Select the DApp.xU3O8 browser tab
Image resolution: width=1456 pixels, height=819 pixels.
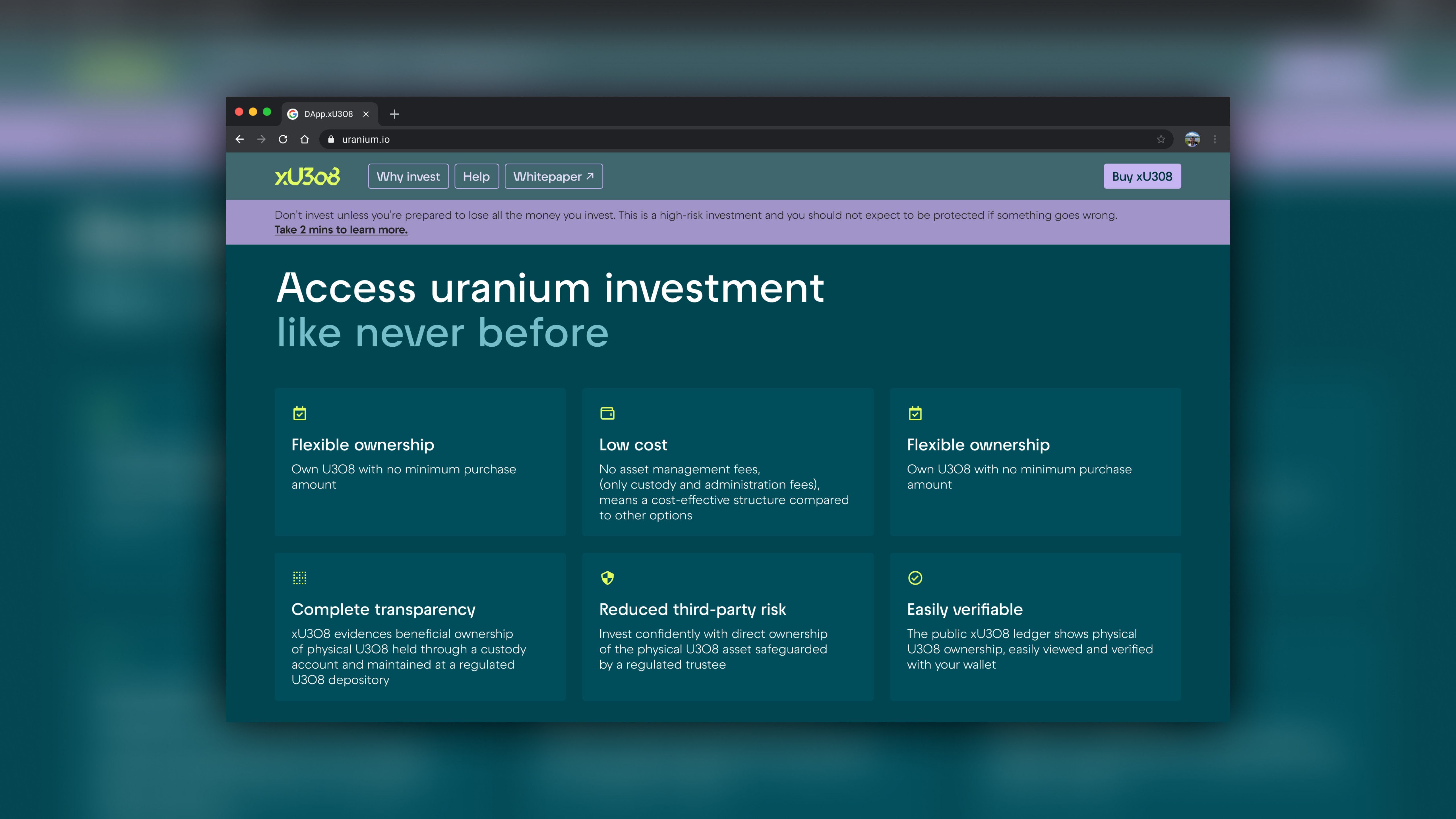point(328,114)
